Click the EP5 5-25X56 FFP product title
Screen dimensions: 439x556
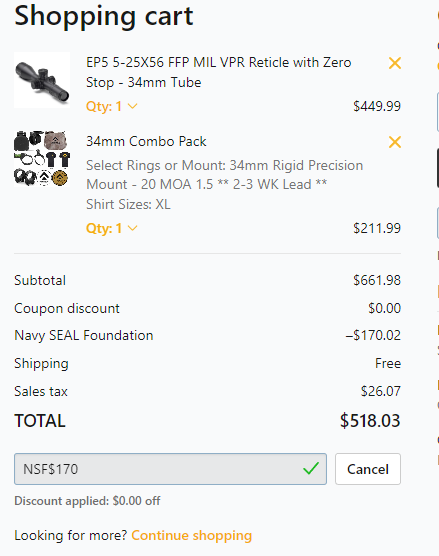(x=218, y=72)
